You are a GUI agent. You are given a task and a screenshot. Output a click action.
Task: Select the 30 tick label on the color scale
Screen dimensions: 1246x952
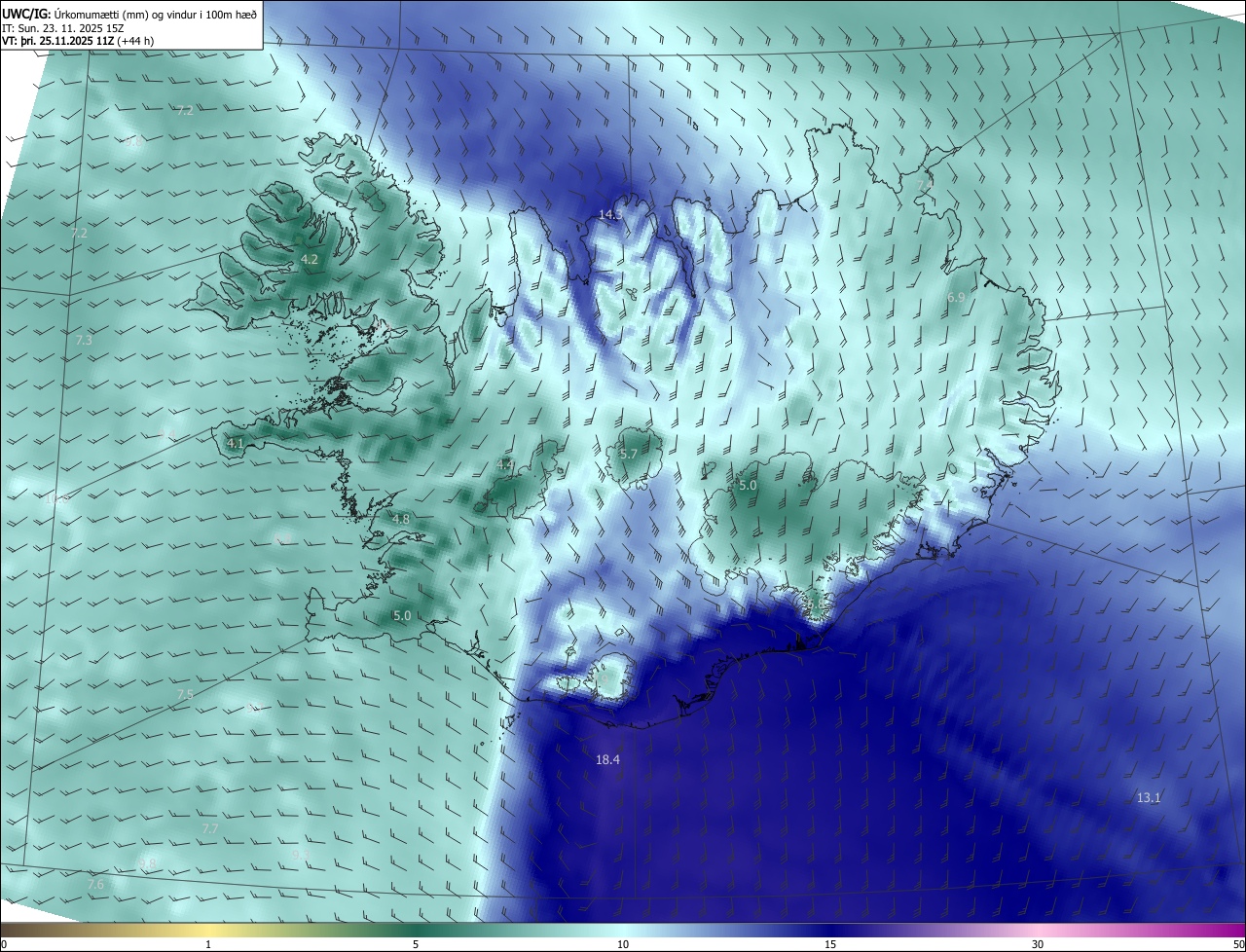pos(1038,945)
